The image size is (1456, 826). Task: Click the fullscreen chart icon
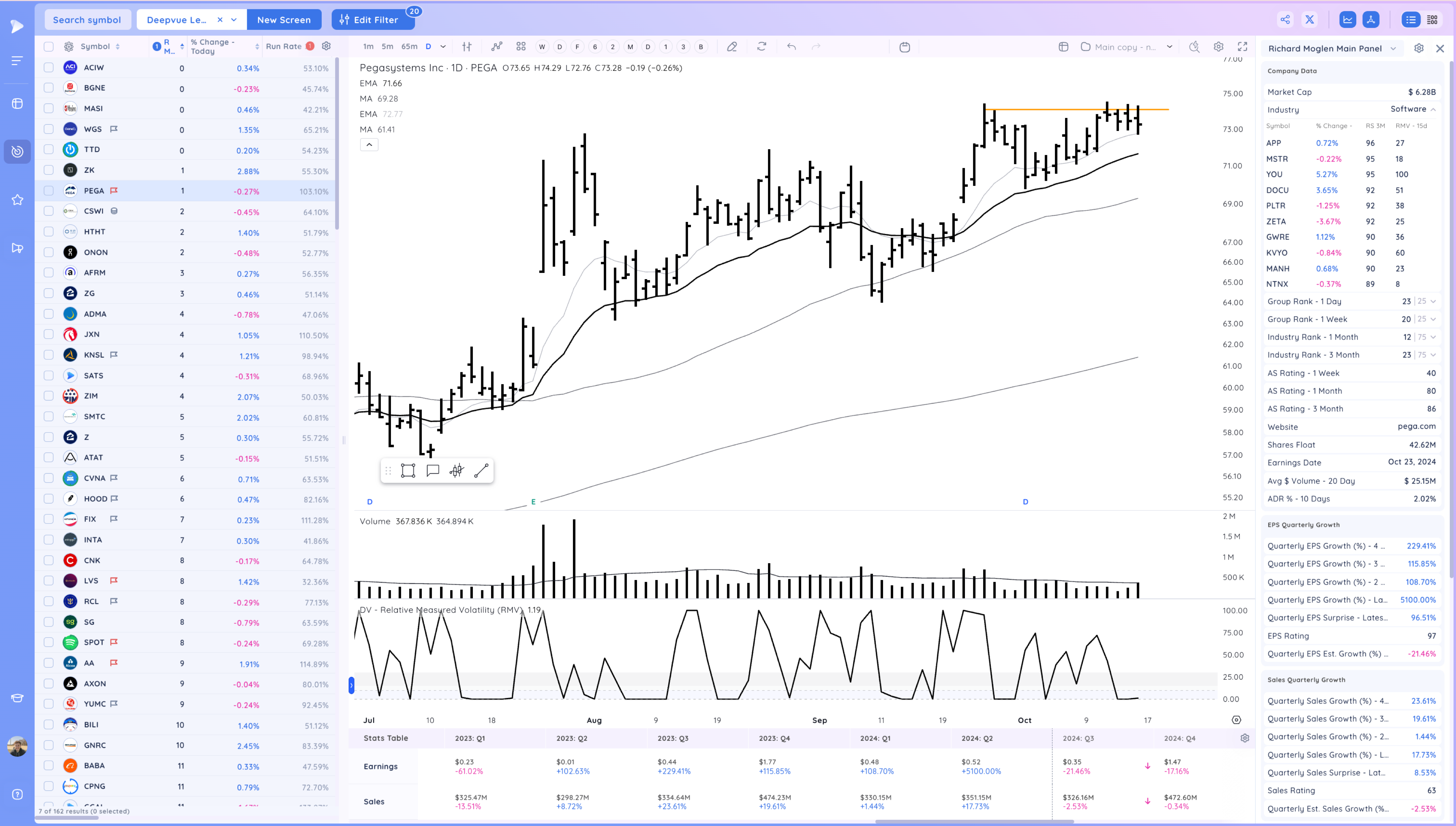tap(1243, 47)
